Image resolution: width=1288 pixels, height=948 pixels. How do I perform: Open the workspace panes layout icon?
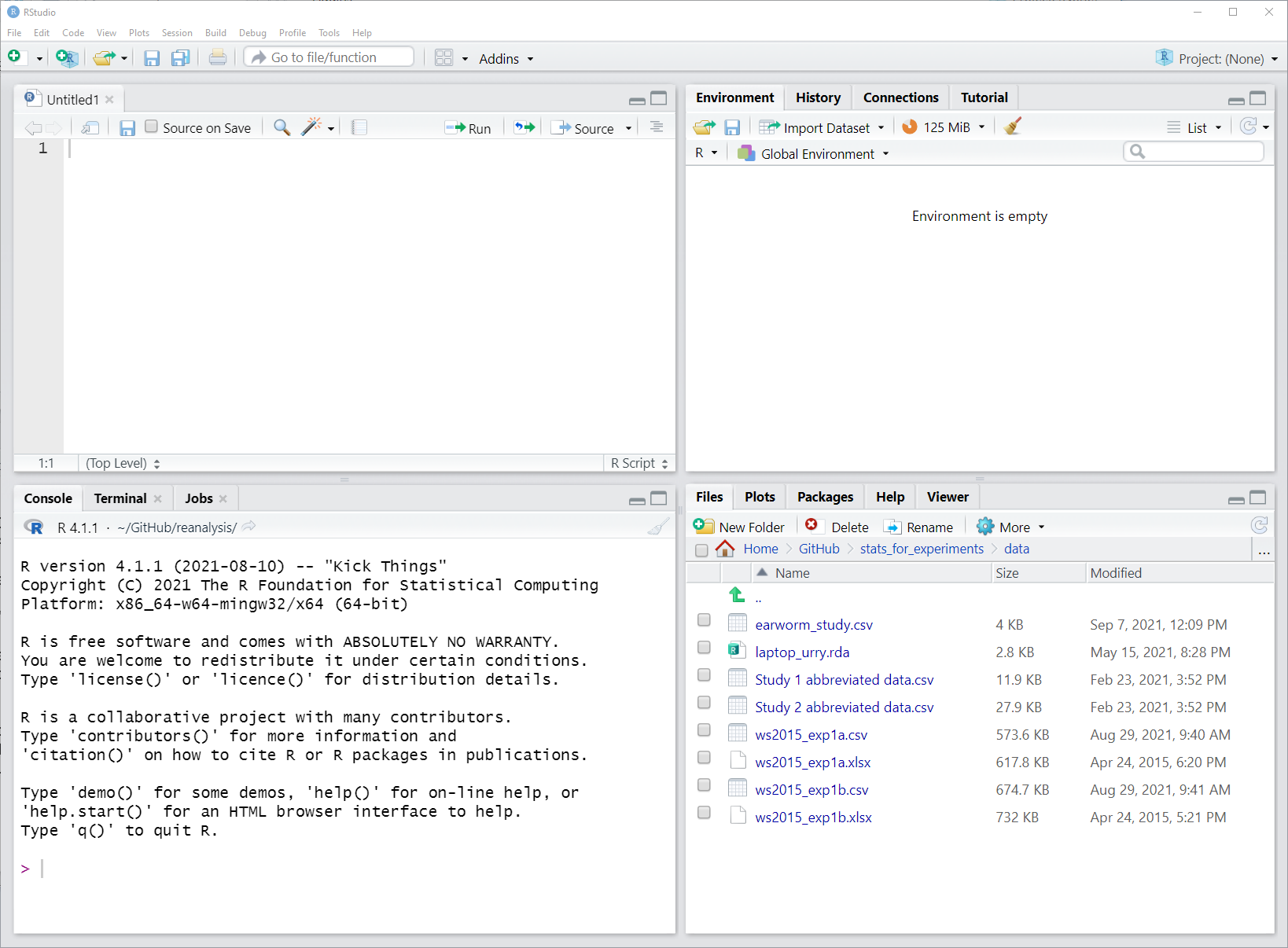(x=444, y=57)
